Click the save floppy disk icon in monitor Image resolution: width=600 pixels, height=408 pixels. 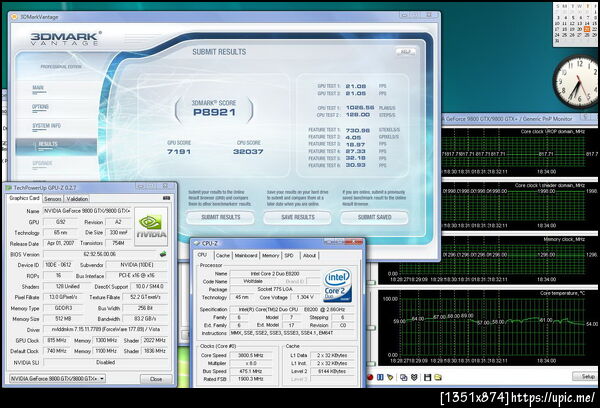coord(427,377)
